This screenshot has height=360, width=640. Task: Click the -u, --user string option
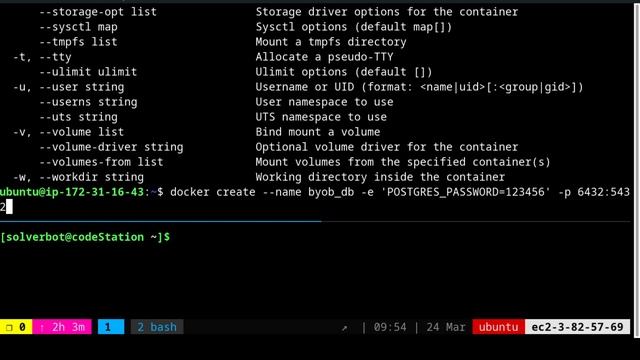[x=69, y=87]
